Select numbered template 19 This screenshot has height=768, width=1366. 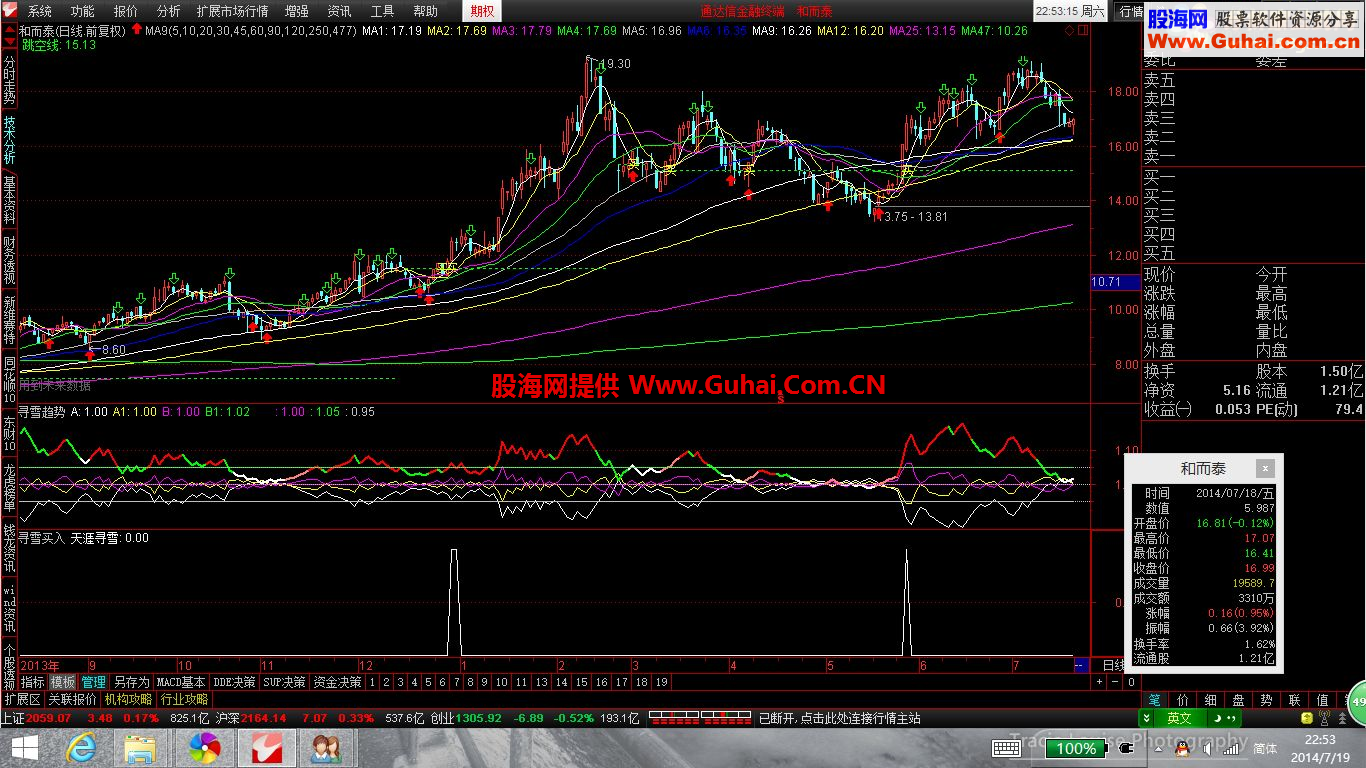click(661, 682)
